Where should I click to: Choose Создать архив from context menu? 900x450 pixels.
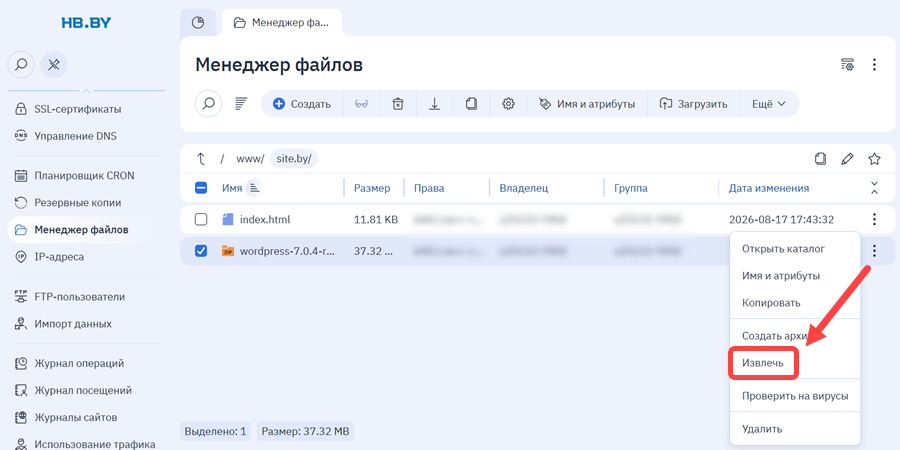pyautogui.click(x=795, y=336)
